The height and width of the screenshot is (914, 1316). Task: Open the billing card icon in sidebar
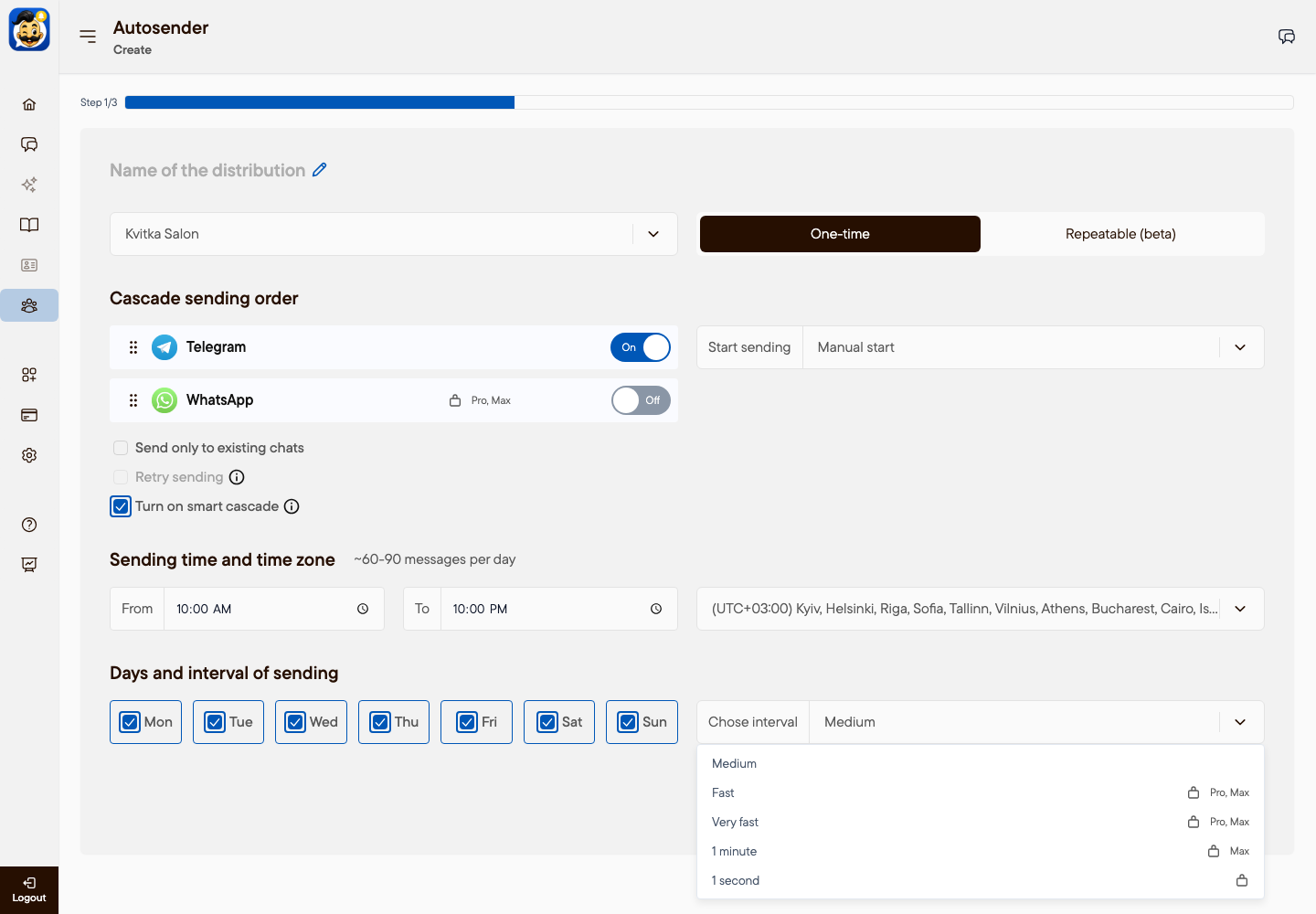[x=29, y=415]
